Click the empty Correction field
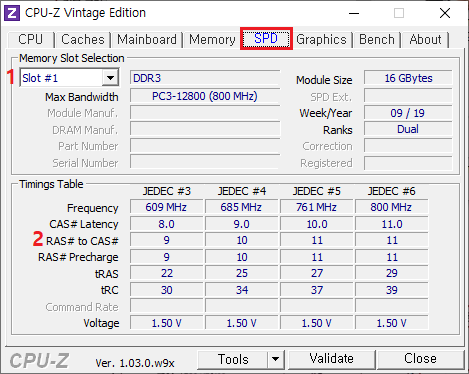This screenshot has width=469, height=374. [x=408, y=146]
